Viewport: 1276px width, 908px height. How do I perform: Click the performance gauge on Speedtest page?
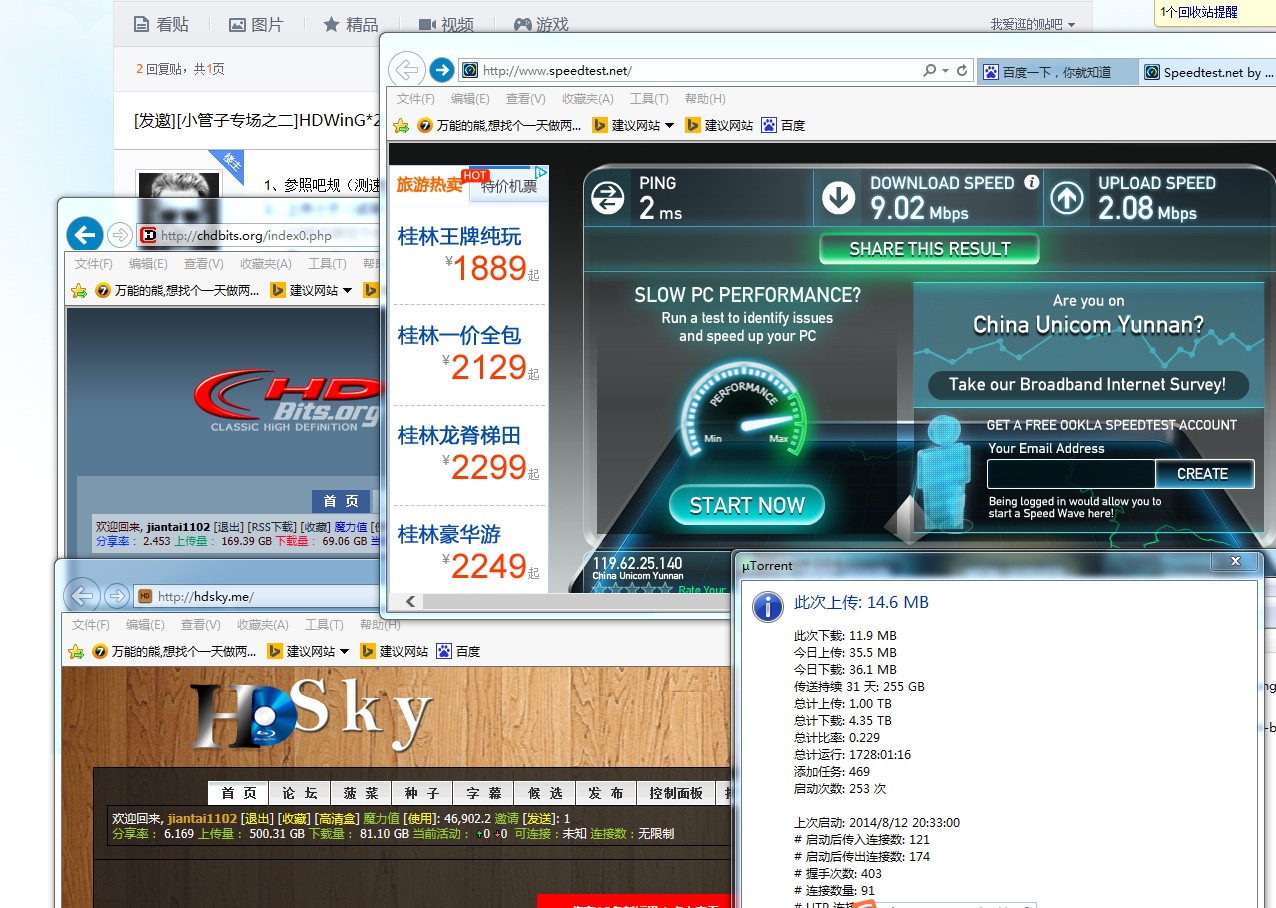(746, 412)
